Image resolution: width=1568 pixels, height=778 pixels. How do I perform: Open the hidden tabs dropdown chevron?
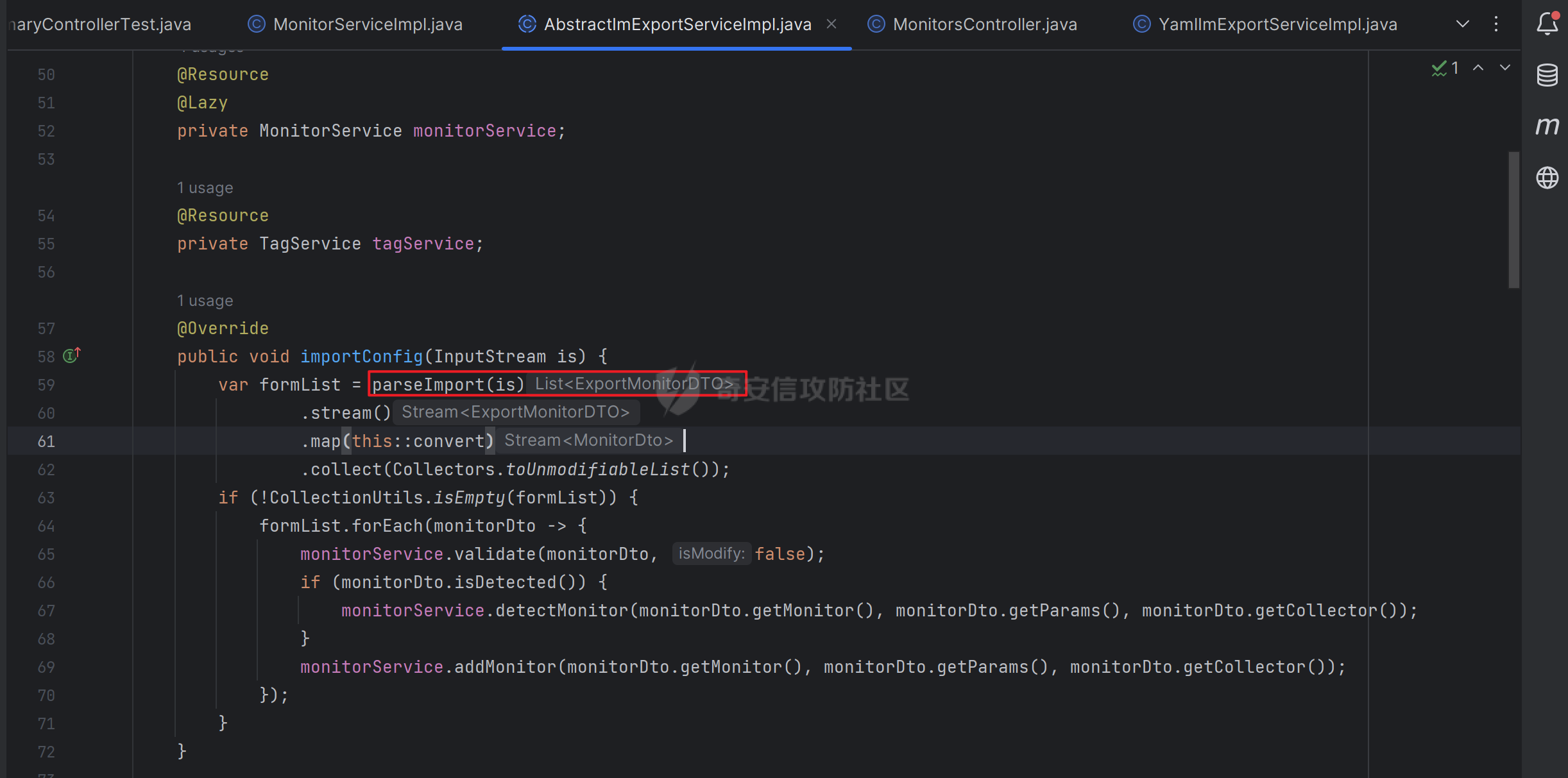click(x=1462, y=24)
